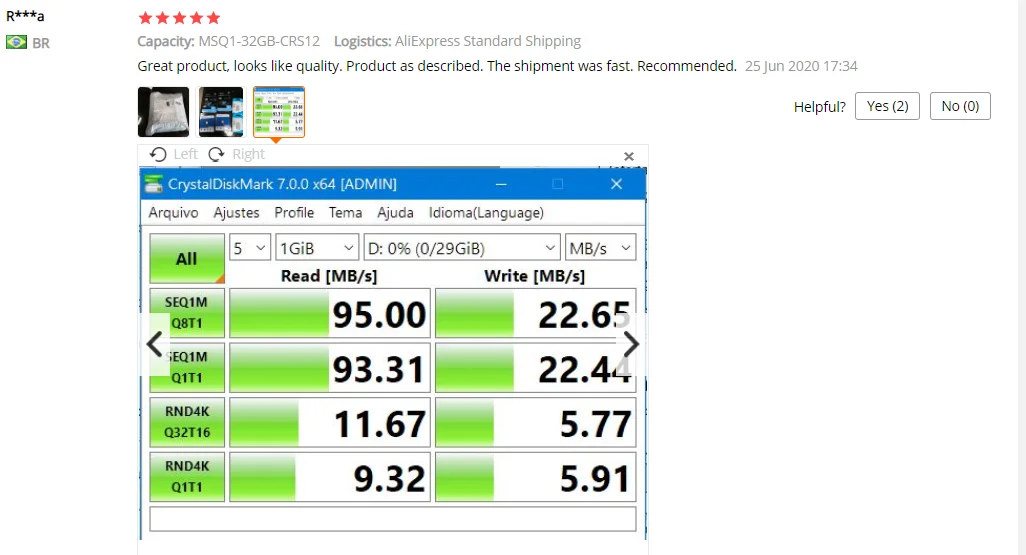Click the five-star rating
This screenshot has width=1026, height=555.
pos(179,18)
